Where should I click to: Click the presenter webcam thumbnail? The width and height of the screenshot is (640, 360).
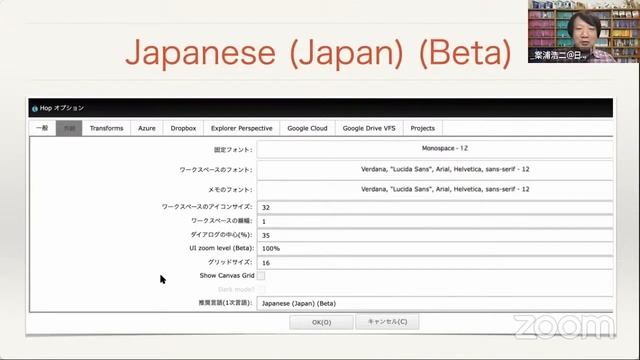584,31
